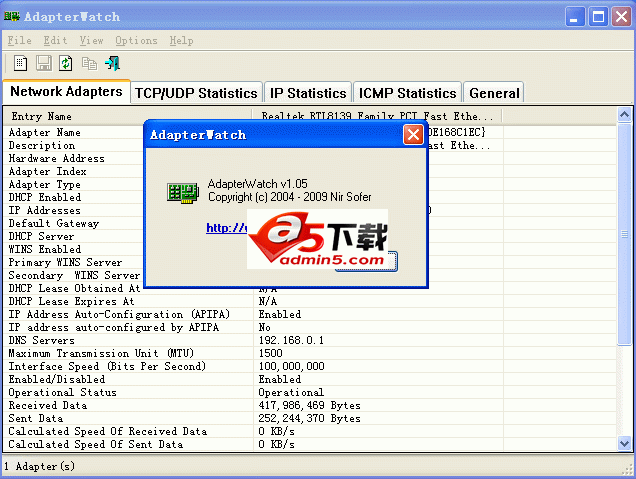Click the 252,244,370 Bytes value
The image size is (636, 479).
pos(309,418)
